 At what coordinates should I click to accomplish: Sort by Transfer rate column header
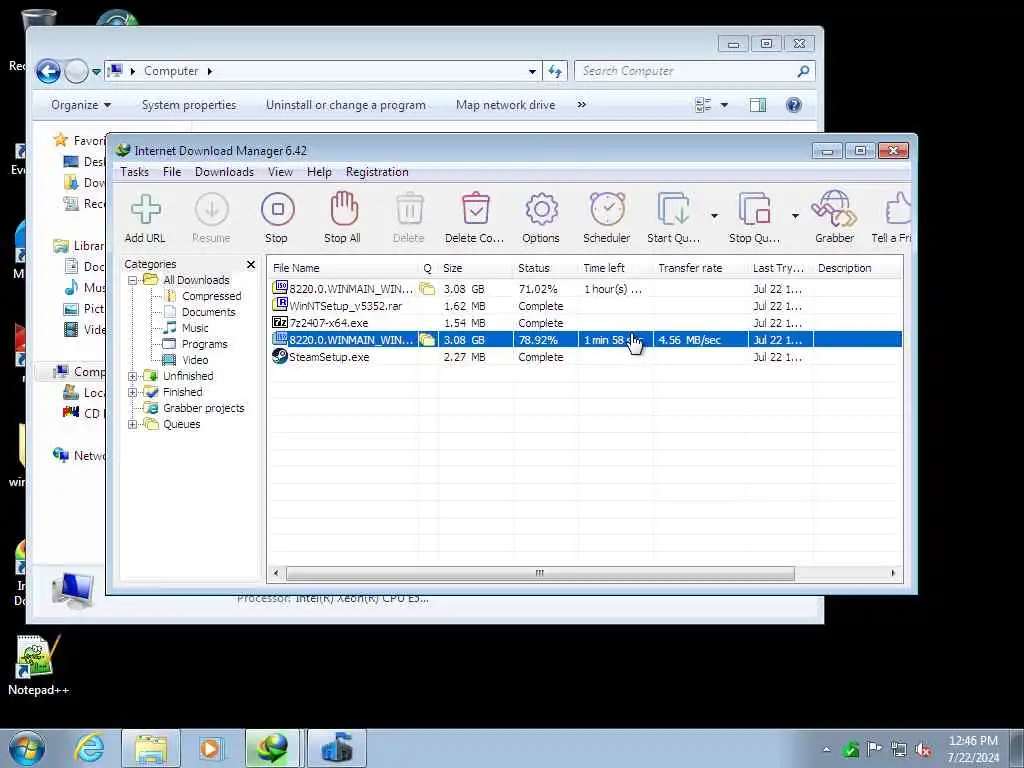(x=700, y=268)
